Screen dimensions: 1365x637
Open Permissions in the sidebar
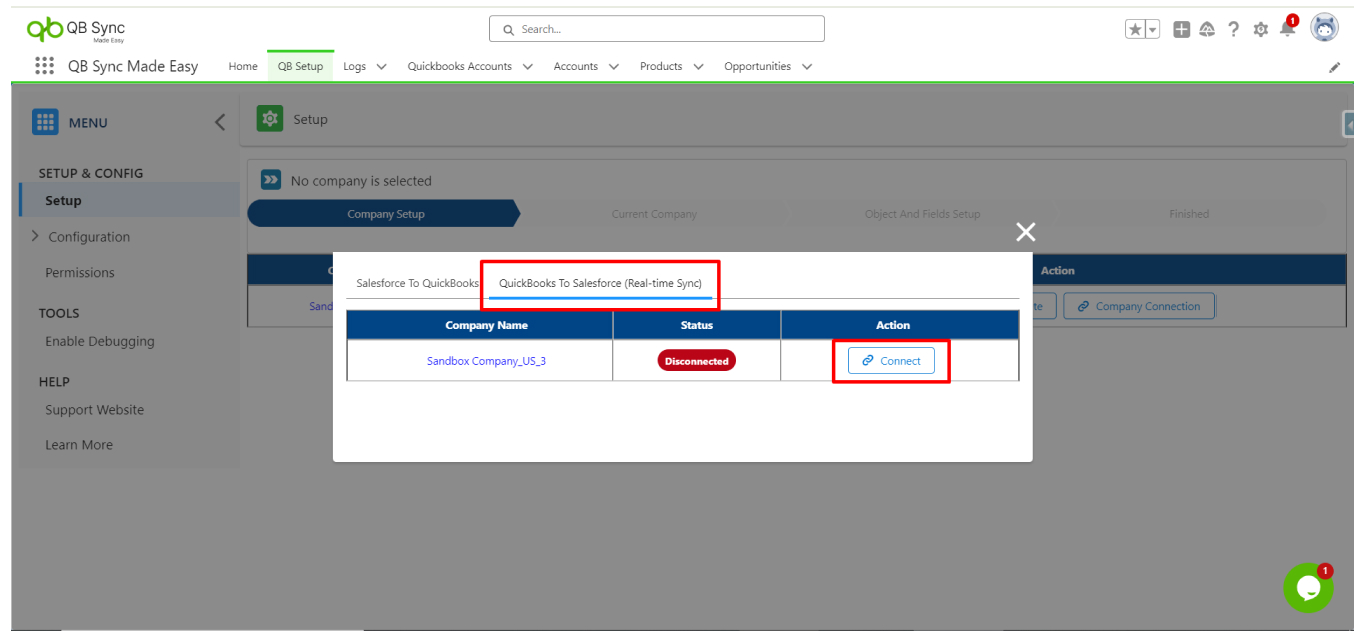point(80,272)
